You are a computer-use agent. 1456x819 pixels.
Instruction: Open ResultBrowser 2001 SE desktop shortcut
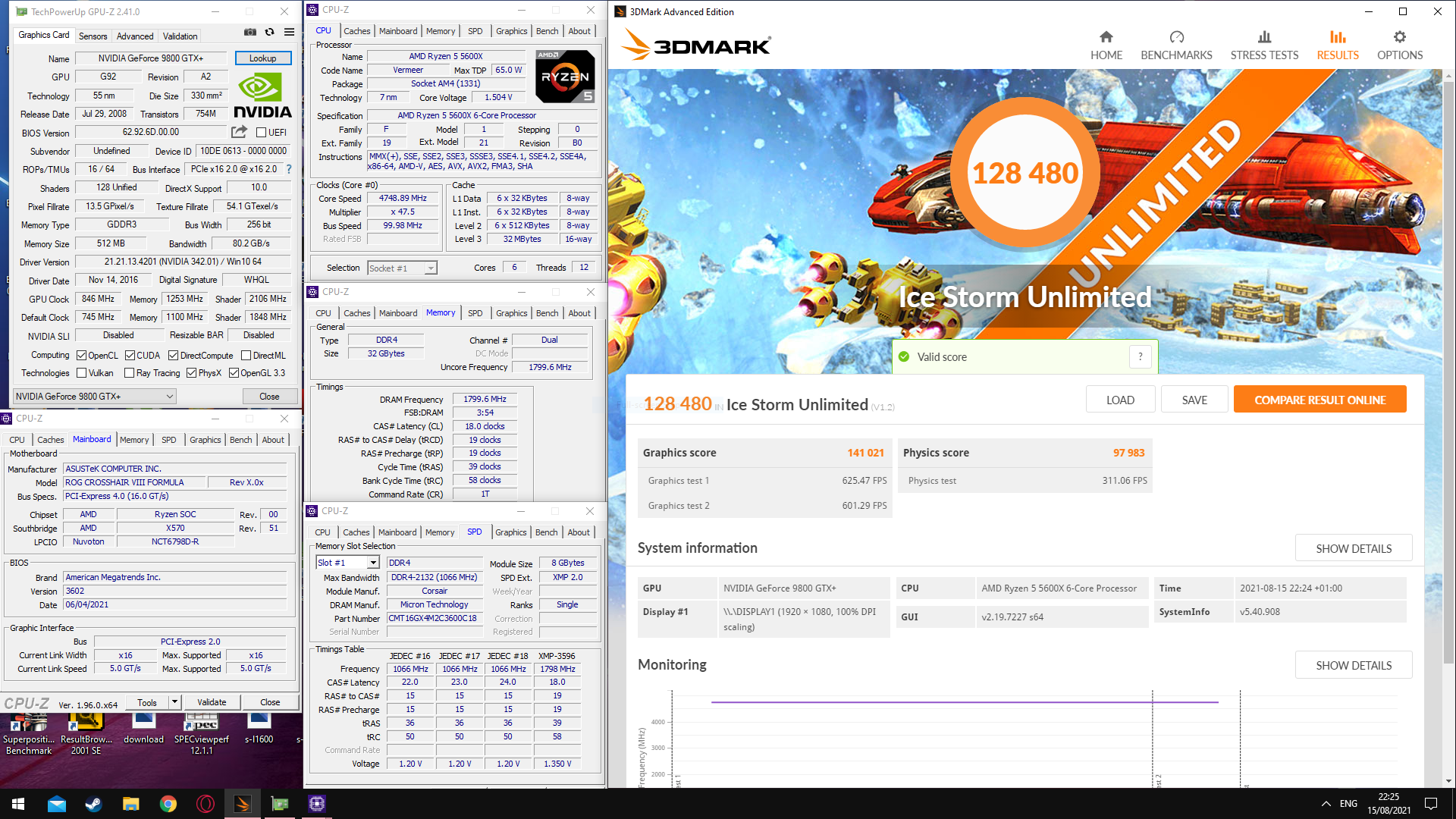click(86, 733)
